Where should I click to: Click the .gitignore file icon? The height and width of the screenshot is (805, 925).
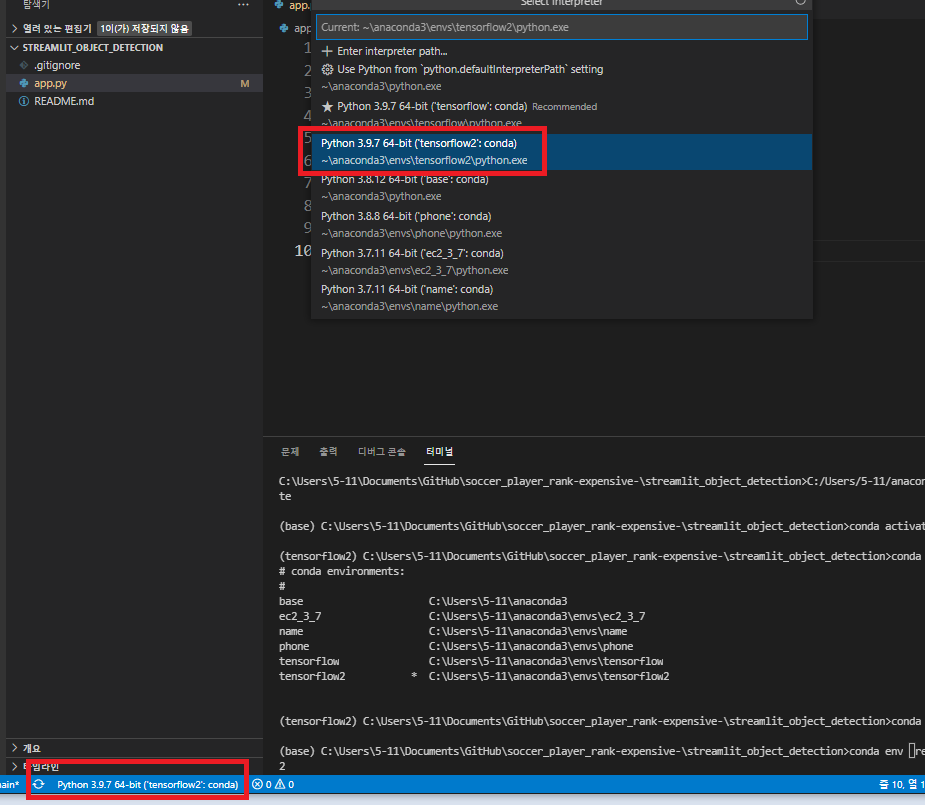24,65
